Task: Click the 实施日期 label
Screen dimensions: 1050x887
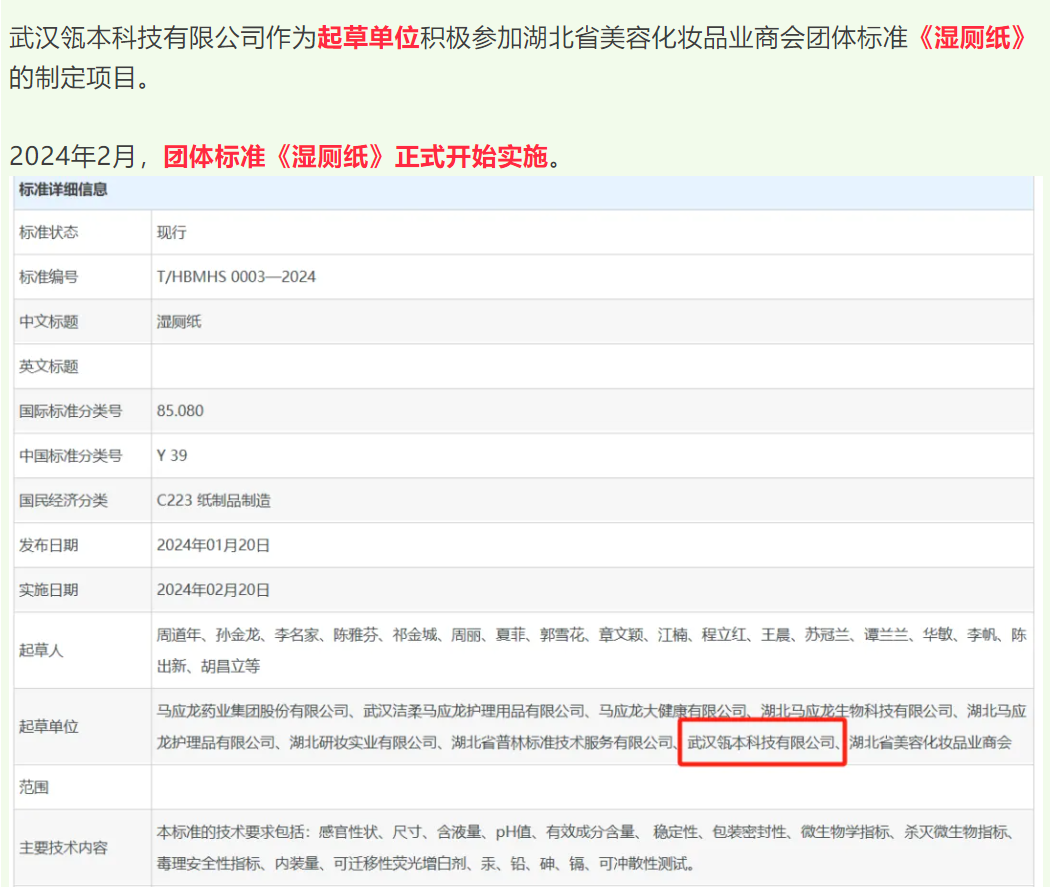Action: pos(49,590)
